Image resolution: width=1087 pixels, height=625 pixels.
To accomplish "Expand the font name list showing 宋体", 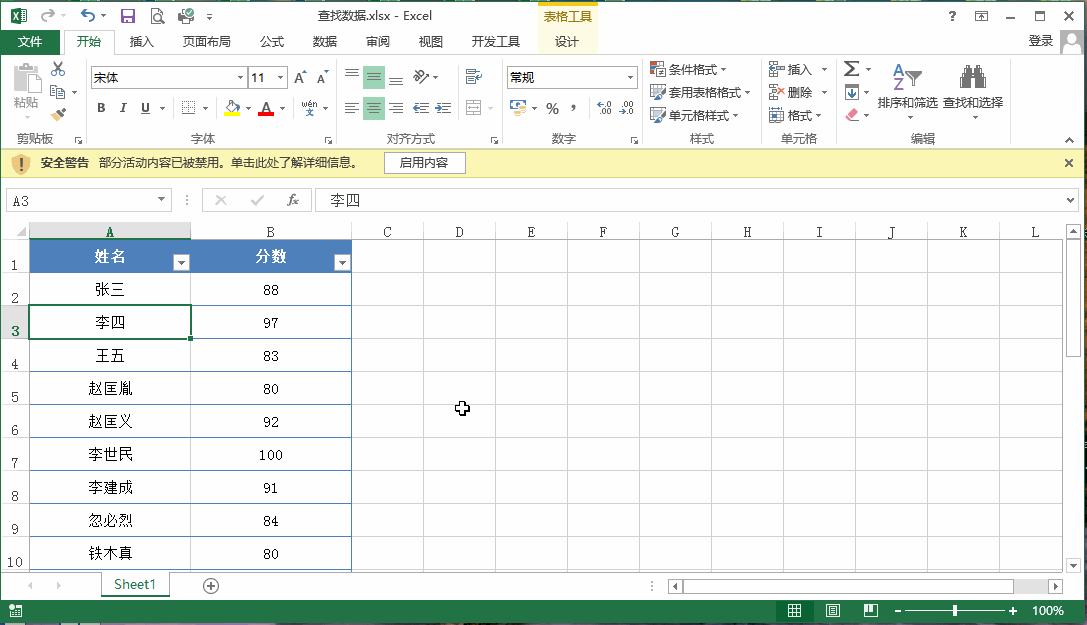I will (240, 78).
